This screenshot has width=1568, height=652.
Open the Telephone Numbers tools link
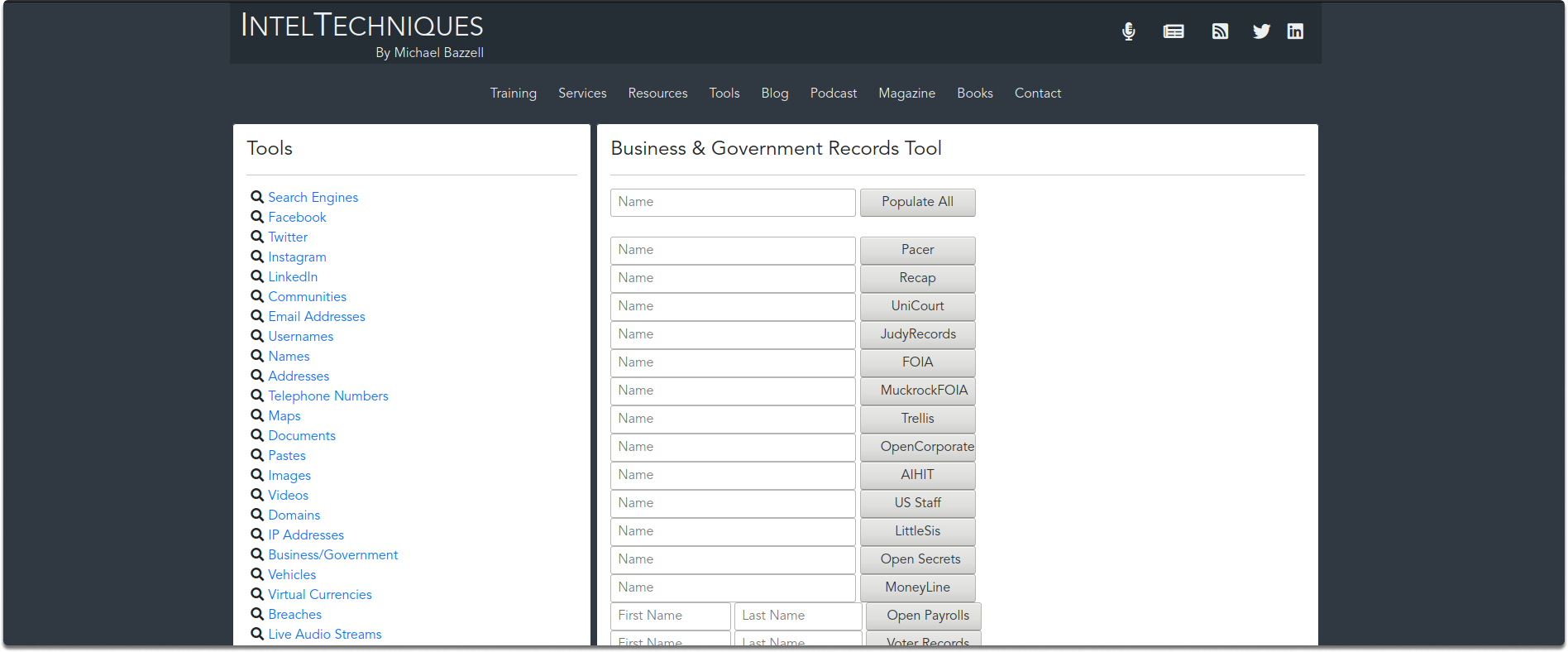click(x=328, y=396)
